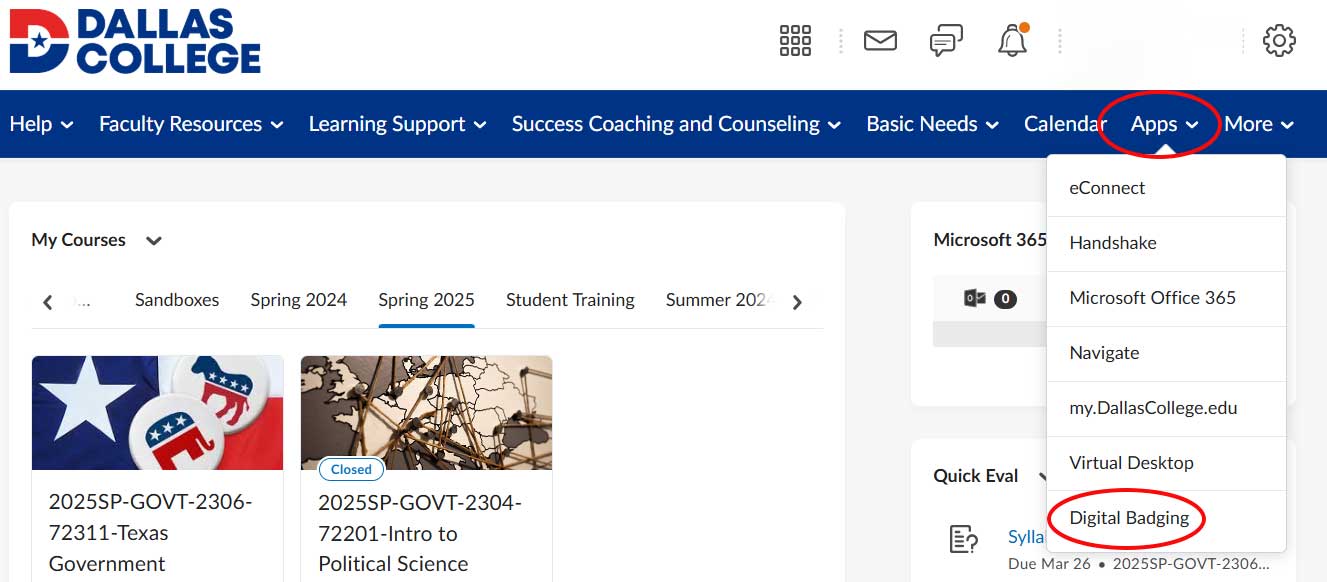Image resolution: width=1327 pixels, height=582 pixels.
Task: Click the Closed badge on Intro to Political Science
Action: click(x=350, y=469)
